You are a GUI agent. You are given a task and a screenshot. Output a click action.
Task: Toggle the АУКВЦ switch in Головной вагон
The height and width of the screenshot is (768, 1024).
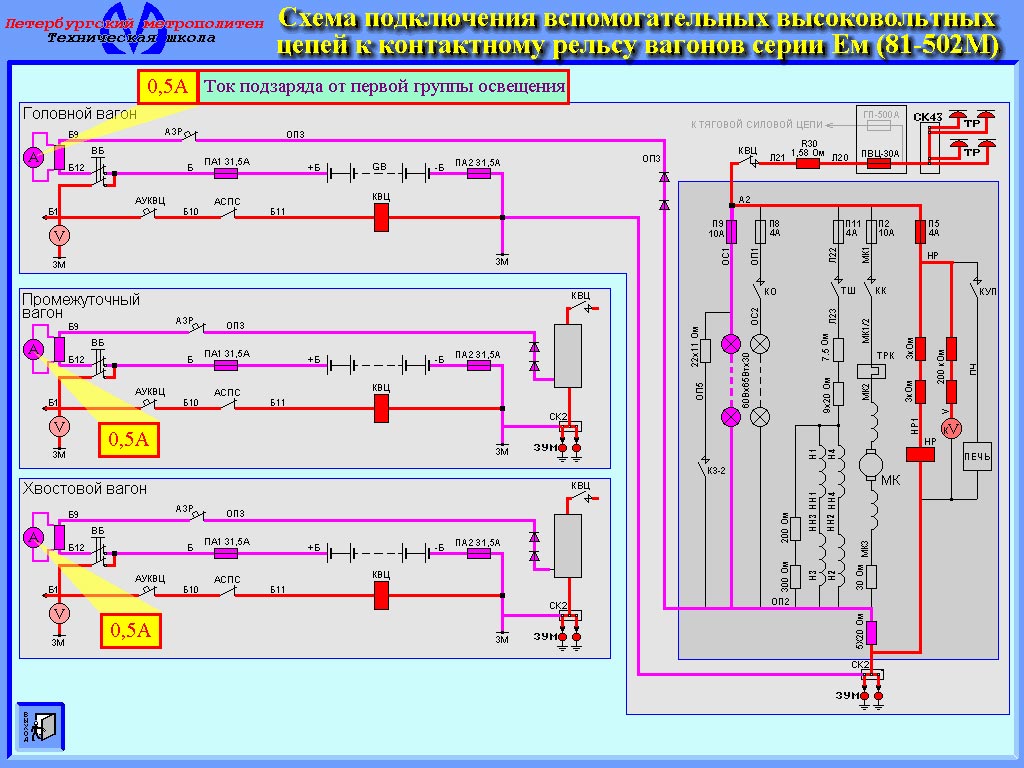coord(152,213)
